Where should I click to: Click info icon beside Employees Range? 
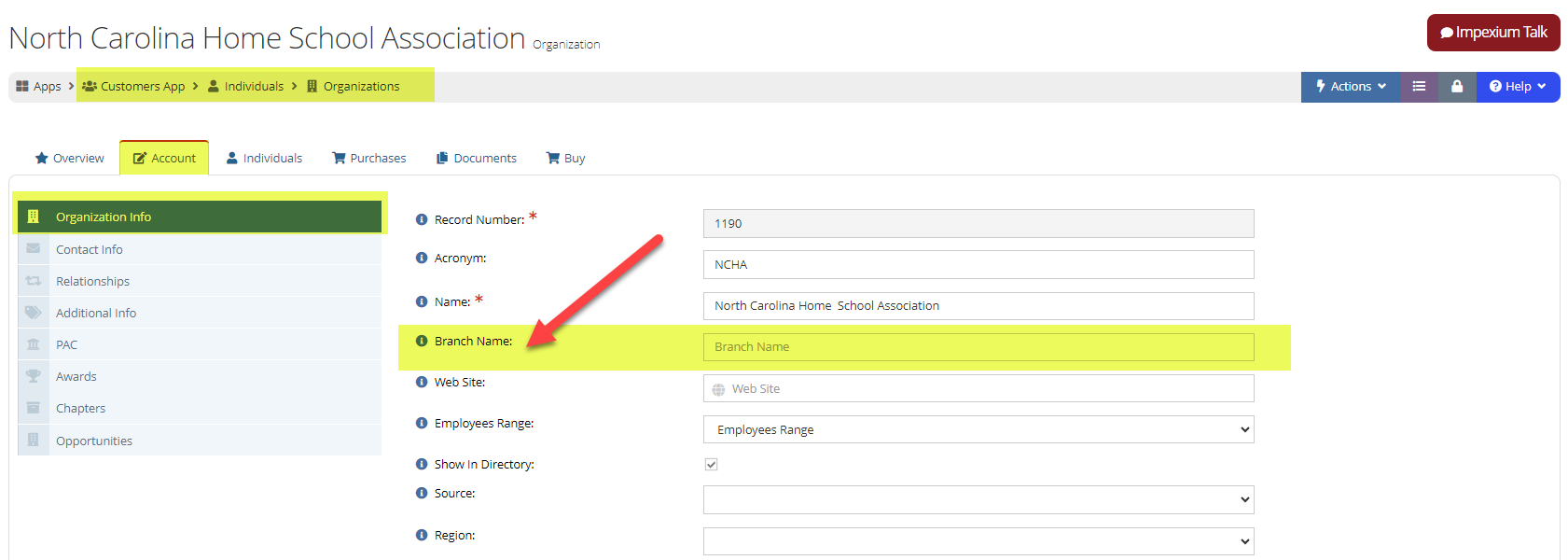pyautogui.click(x=422, y=423)
